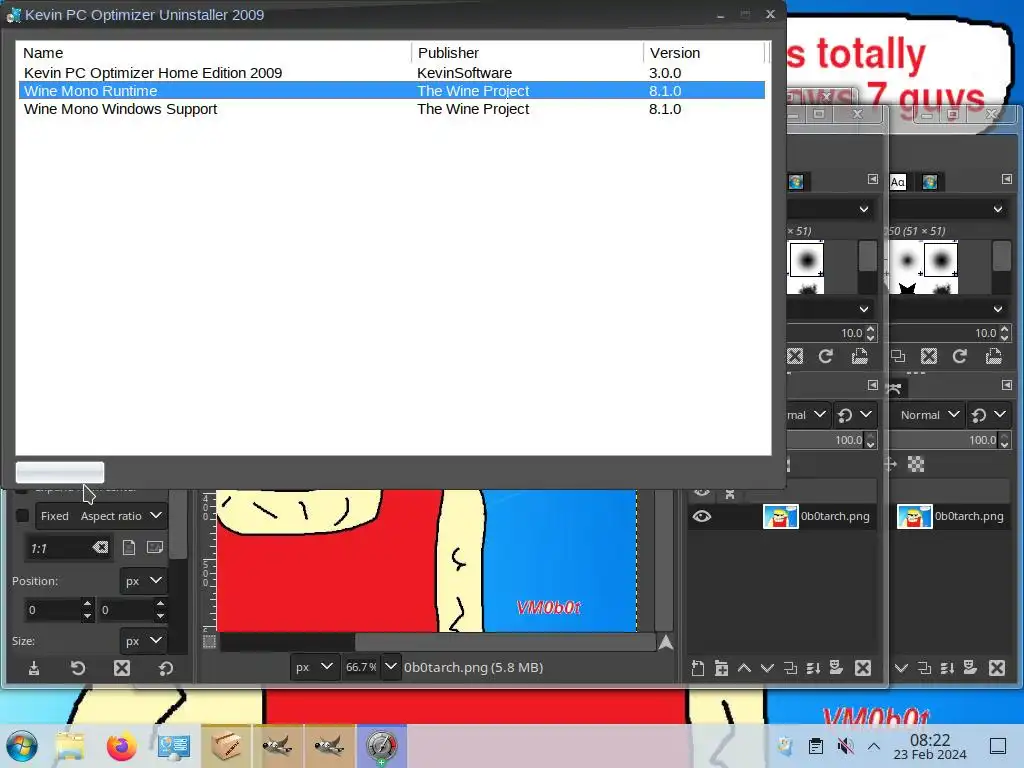Open the Size unit px dropdown
This screenshot has height=768, width=1024.
(x=143, y=641)
